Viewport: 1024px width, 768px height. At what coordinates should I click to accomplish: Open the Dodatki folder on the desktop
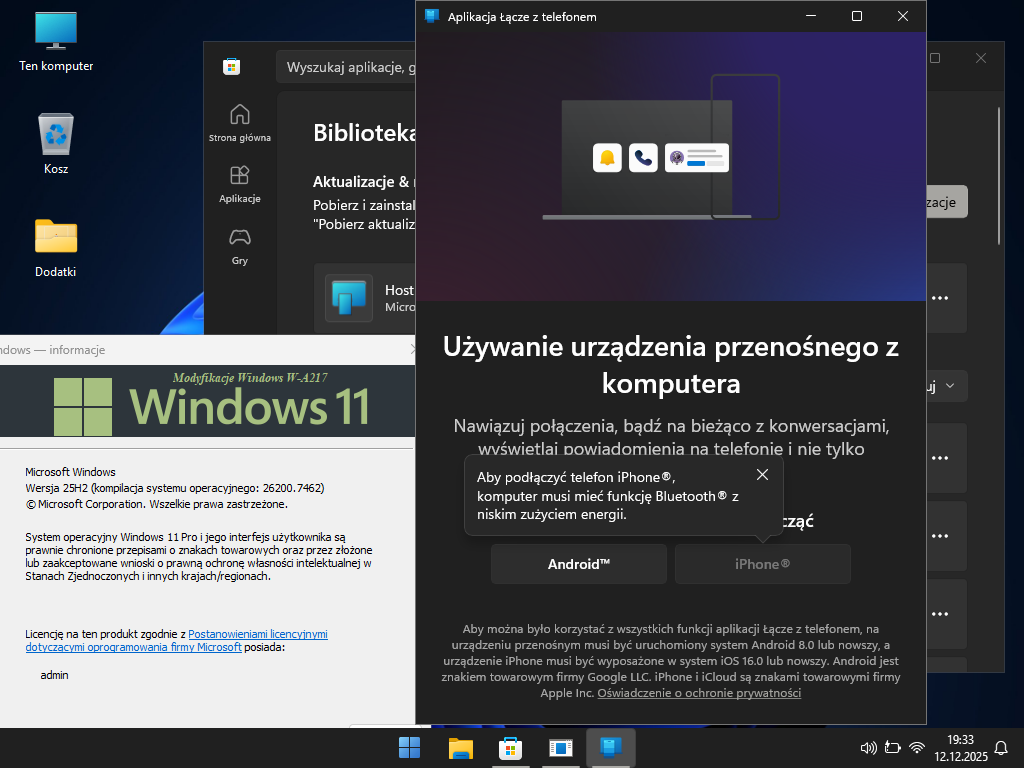pos(56,246)
